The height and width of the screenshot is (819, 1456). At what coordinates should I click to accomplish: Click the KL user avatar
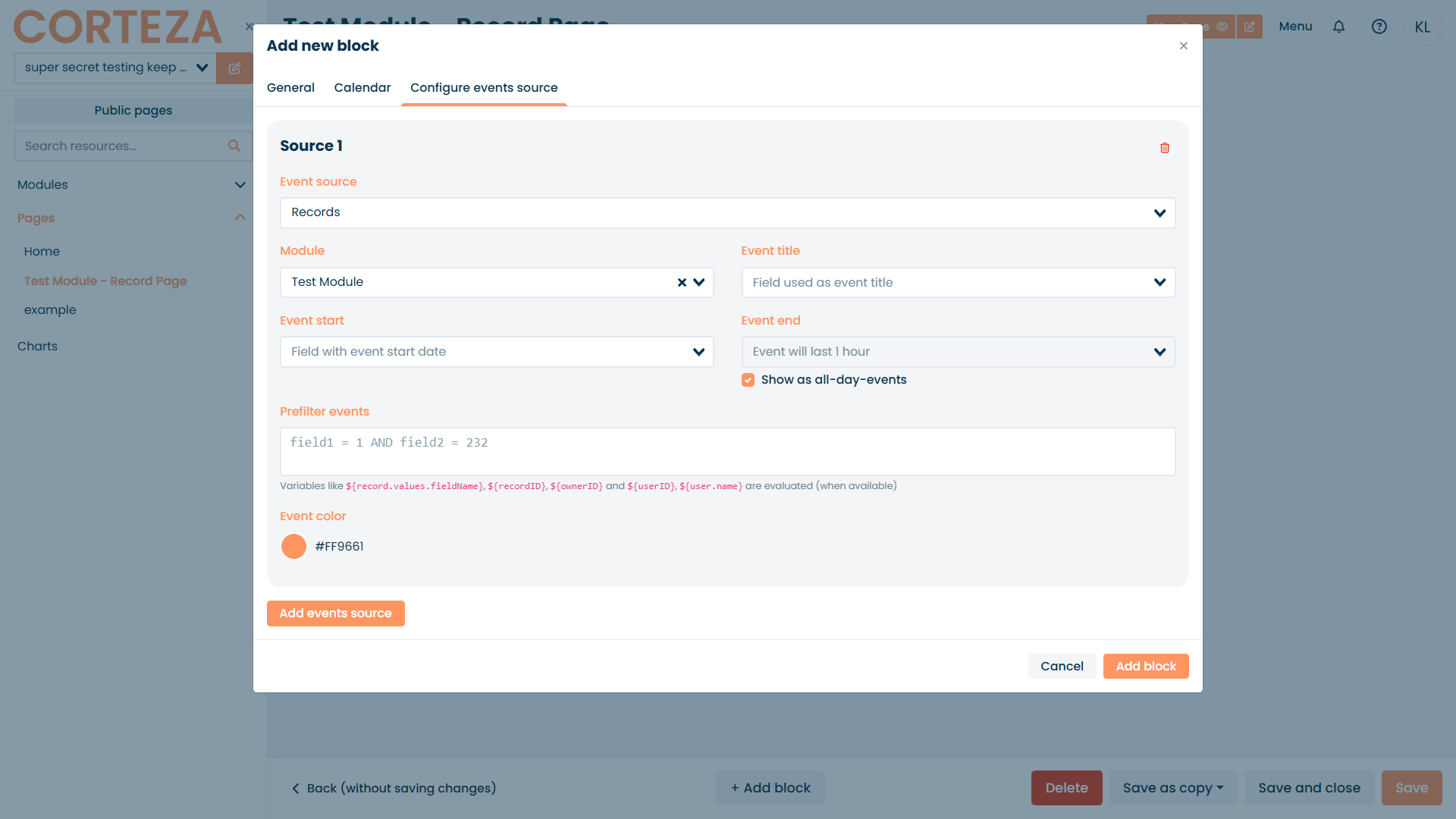pos(1423,27)
